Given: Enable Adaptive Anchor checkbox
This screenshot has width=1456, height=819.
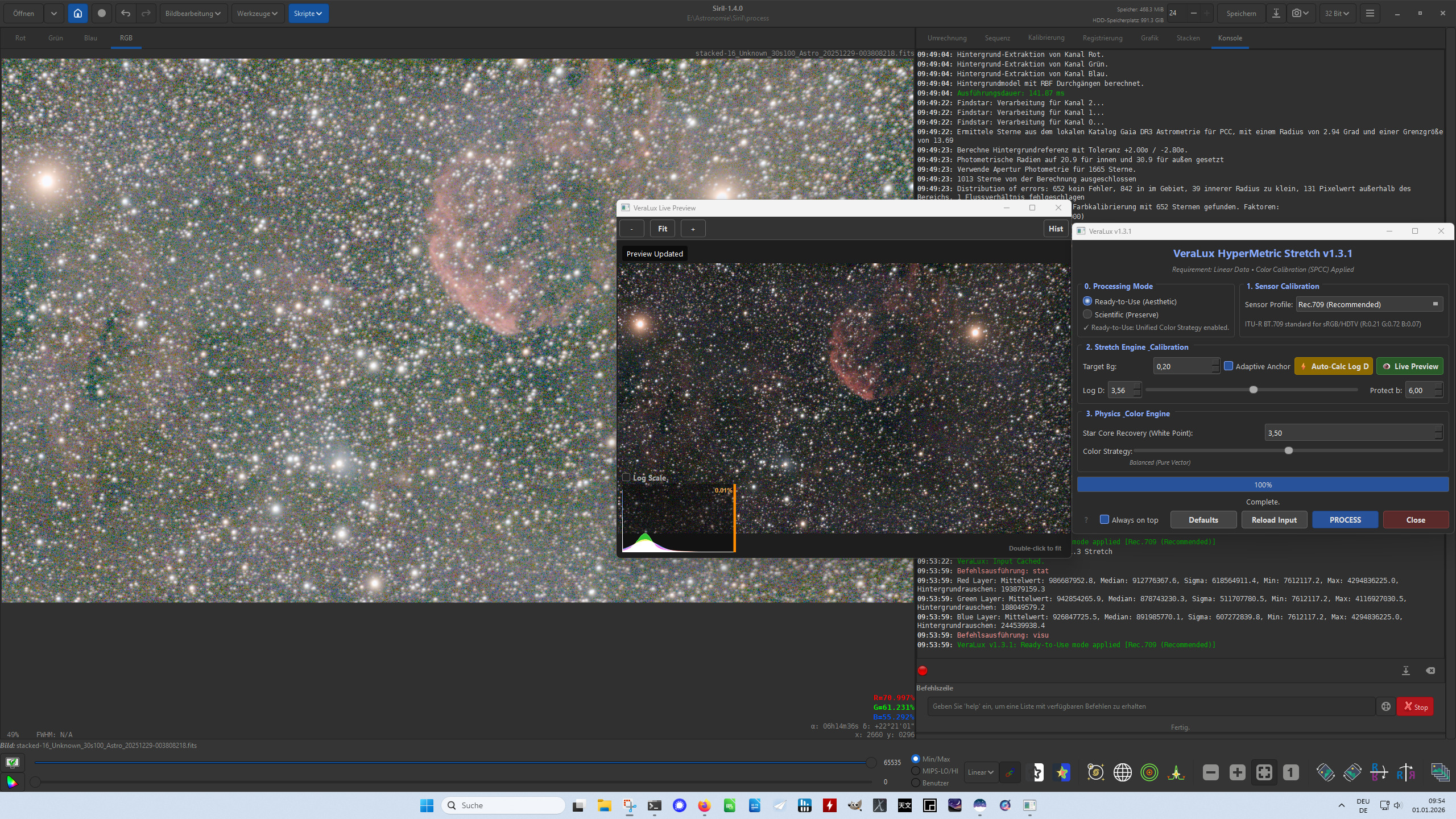Looking at the screenshot, I should 1228,366.
